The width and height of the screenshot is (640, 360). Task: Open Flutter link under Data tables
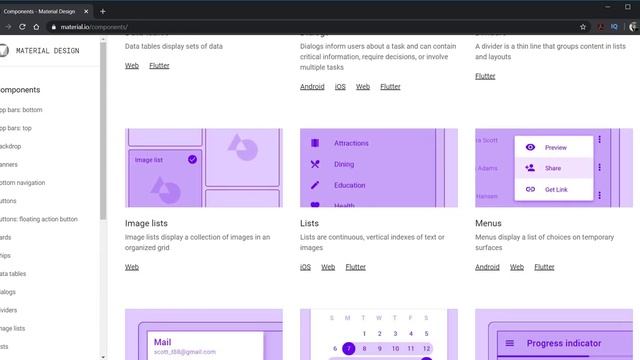pos(159,66)
